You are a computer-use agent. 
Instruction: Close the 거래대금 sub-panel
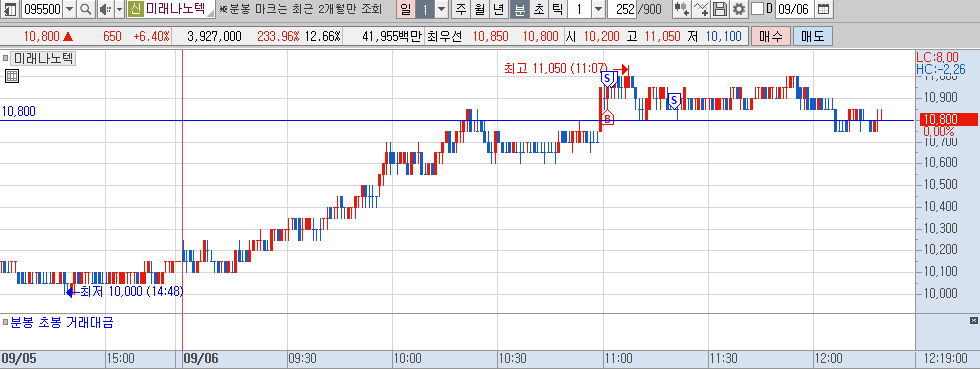973,321
